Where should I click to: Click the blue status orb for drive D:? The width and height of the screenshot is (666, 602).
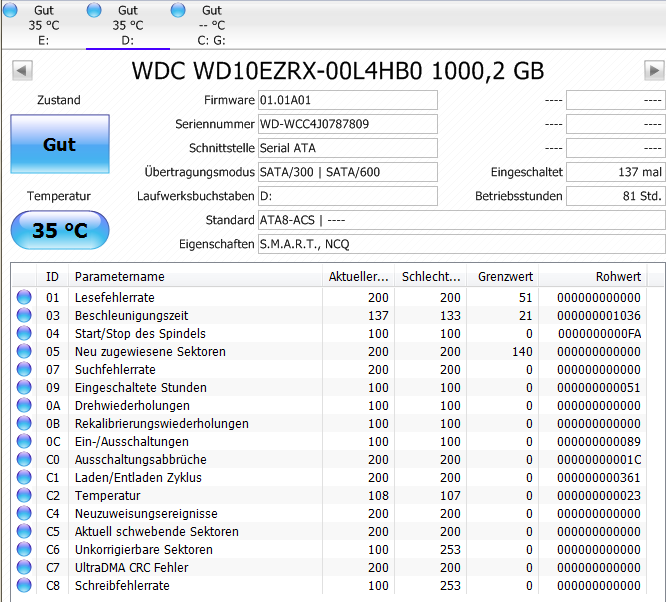94,10
